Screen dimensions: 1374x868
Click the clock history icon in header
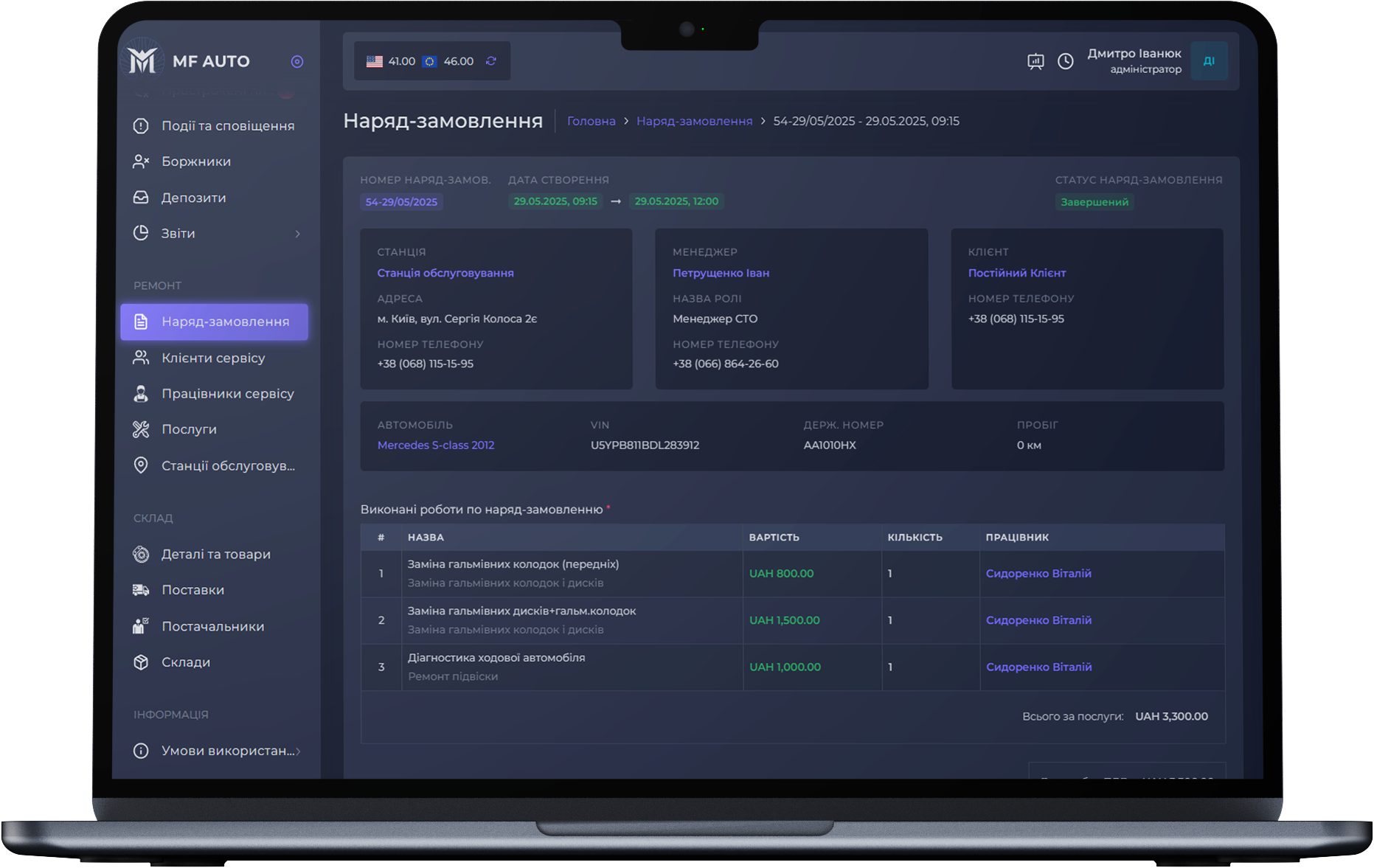click(x=1066, y=61)
